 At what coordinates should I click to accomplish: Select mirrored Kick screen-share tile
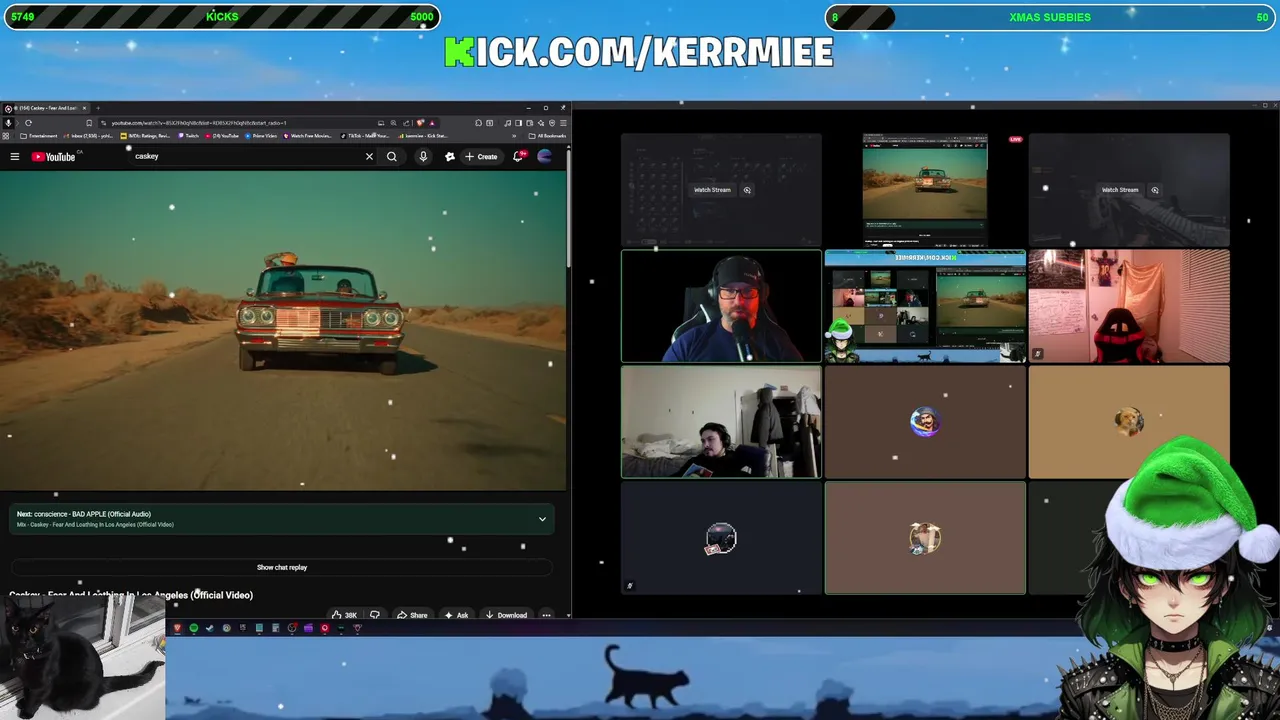(x=925, y=306)
